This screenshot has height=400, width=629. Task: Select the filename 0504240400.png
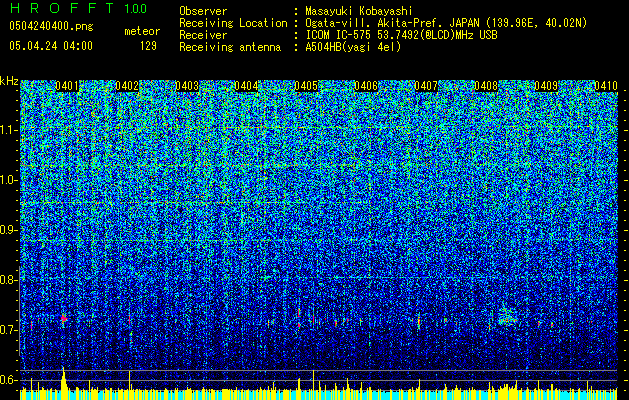[x=51, y=26]
